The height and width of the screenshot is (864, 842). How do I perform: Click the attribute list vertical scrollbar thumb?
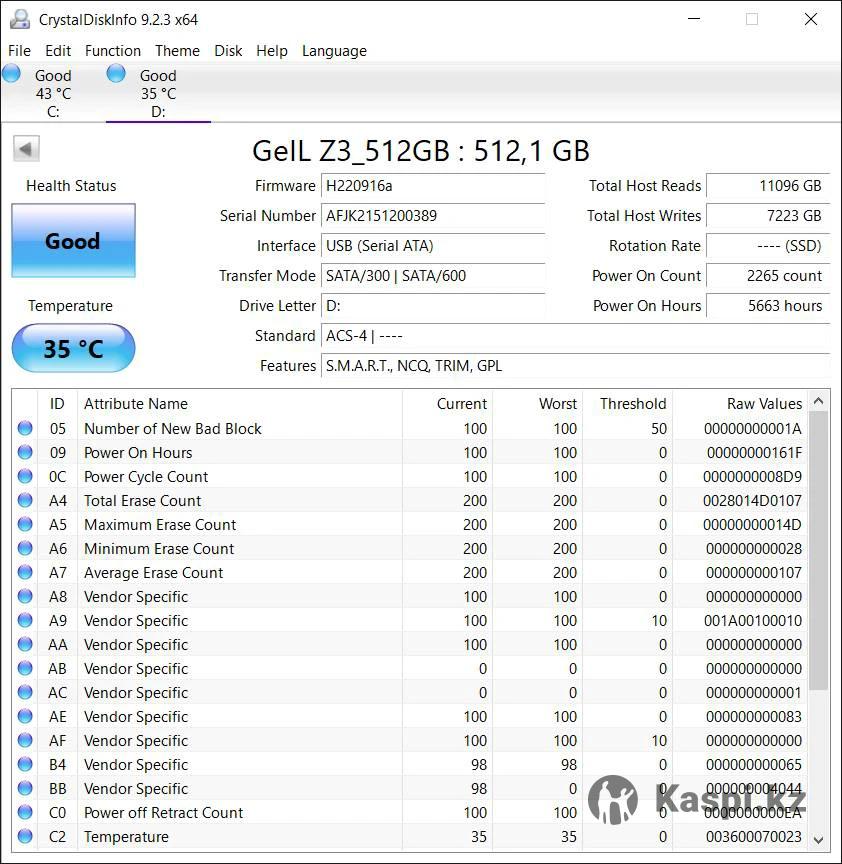(819, 551)
